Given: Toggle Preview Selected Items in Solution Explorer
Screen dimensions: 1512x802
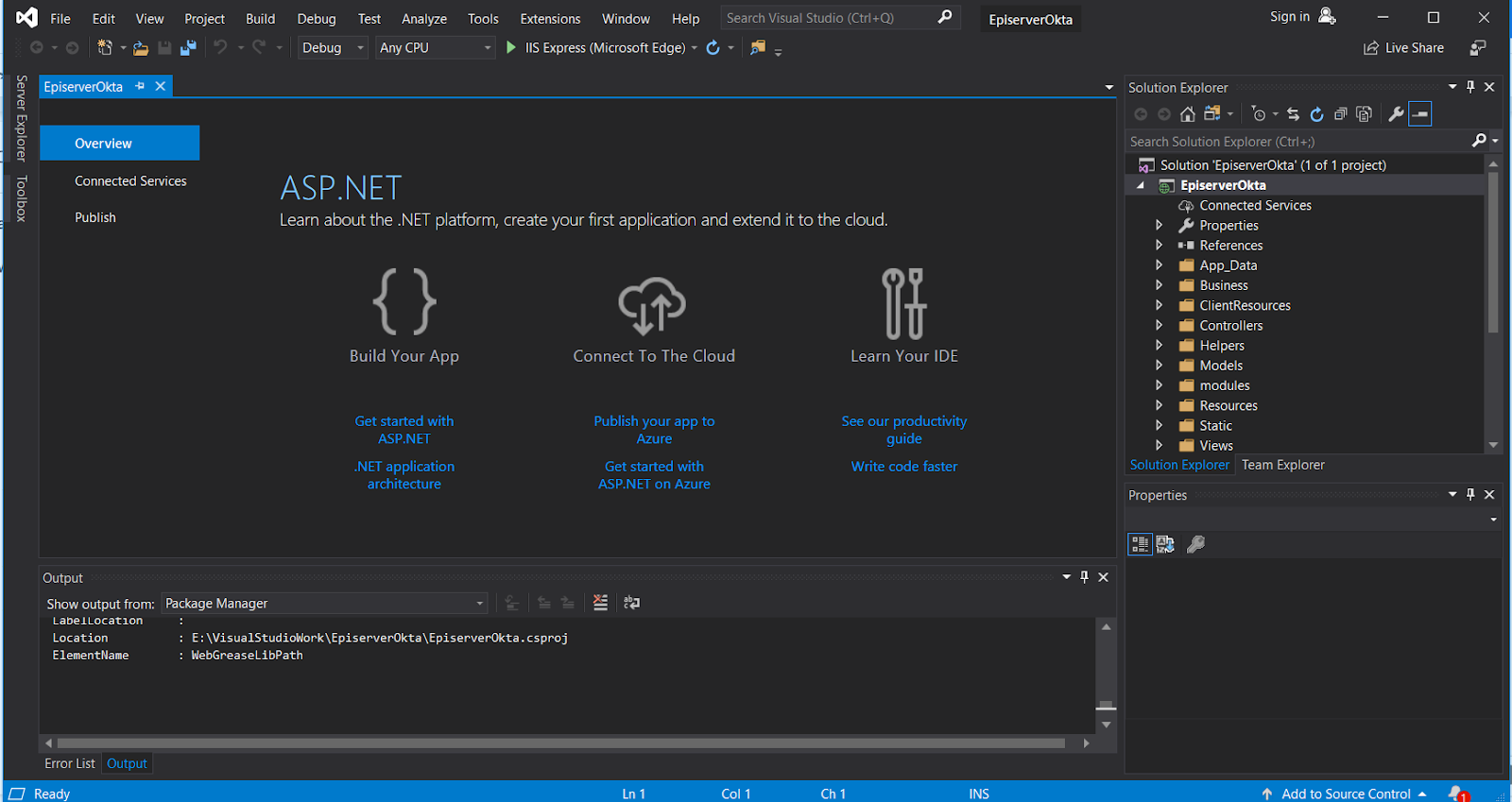Looking at the screenshot, I should tap(1419, 114).
